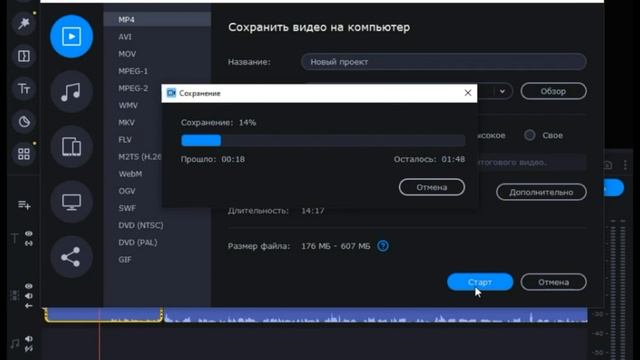Open the magic wand filters tool
640x360 pixels.
pyautogui.click(x=24, y=23)
